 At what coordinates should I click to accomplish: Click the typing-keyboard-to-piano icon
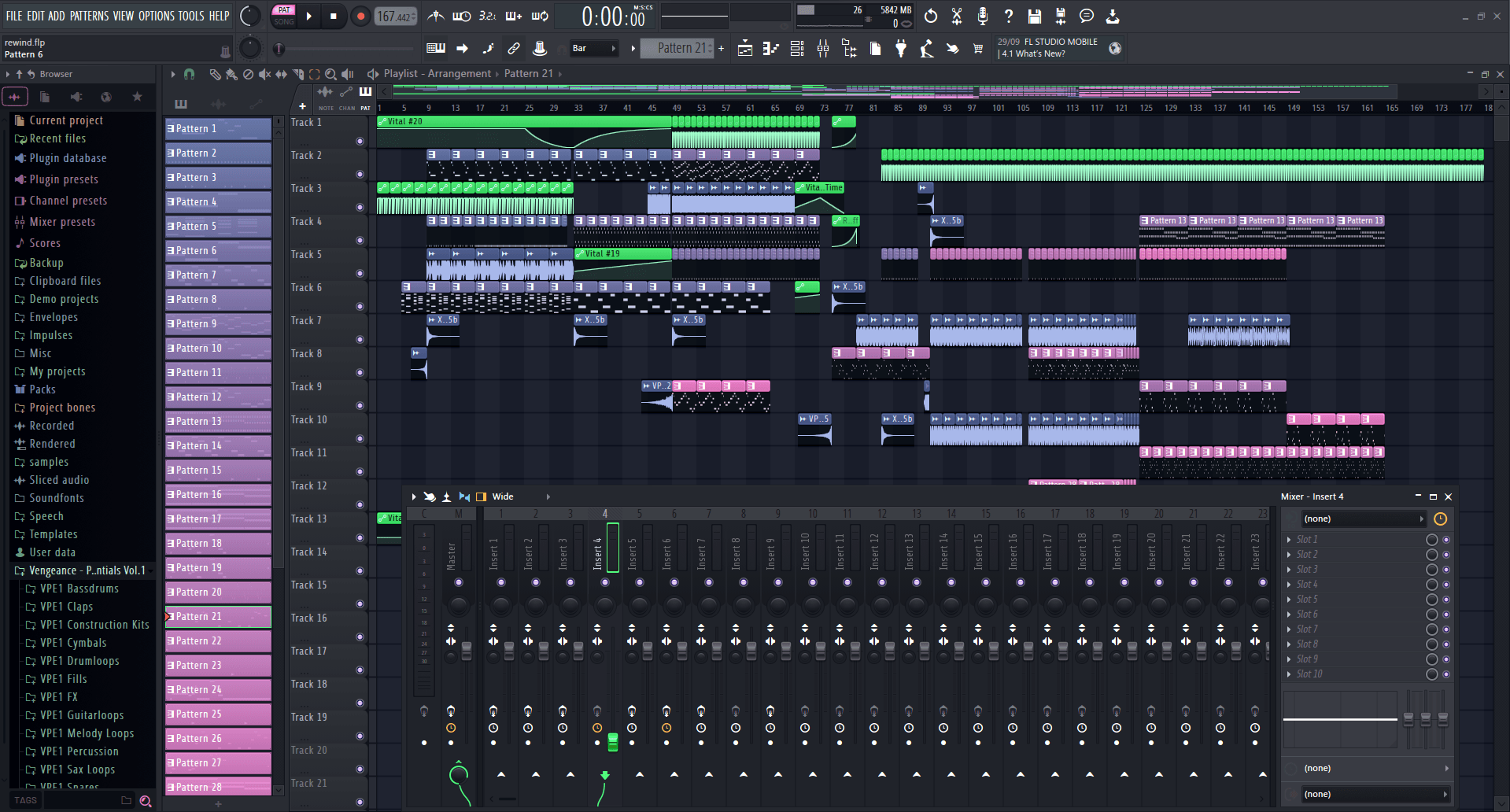(x=435, y=49)
